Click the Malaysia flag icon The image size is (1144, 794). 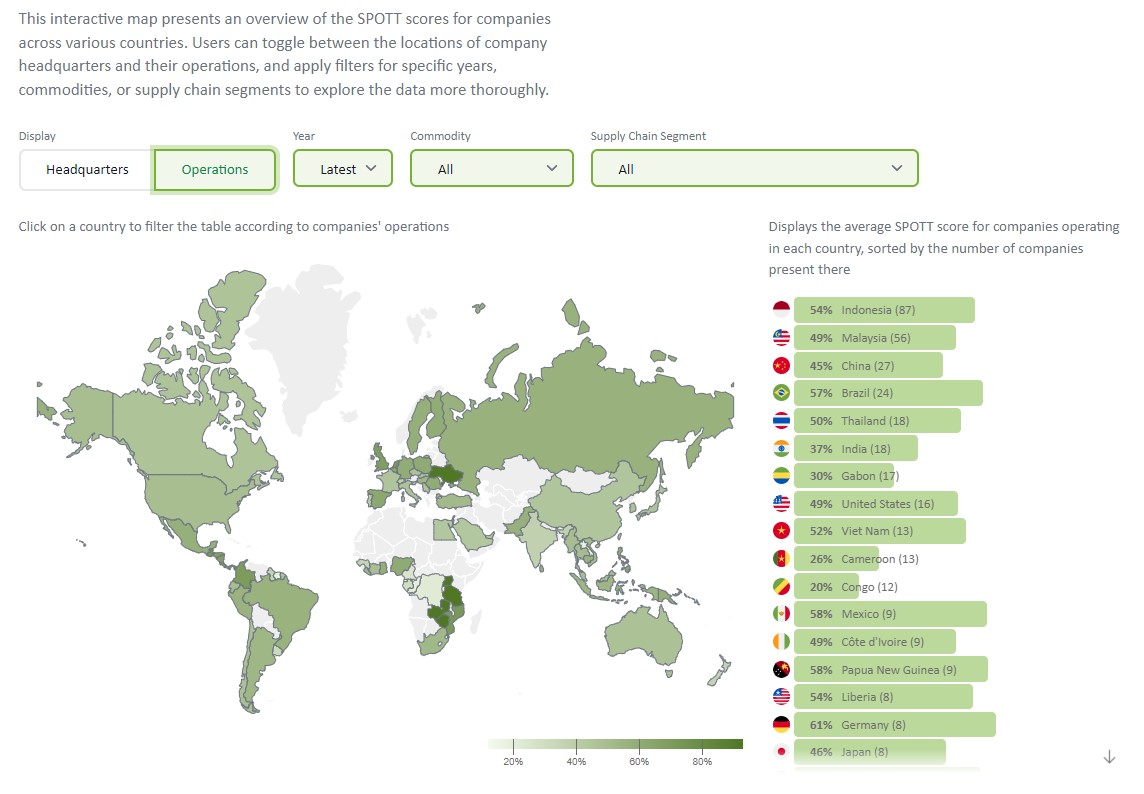781,337
